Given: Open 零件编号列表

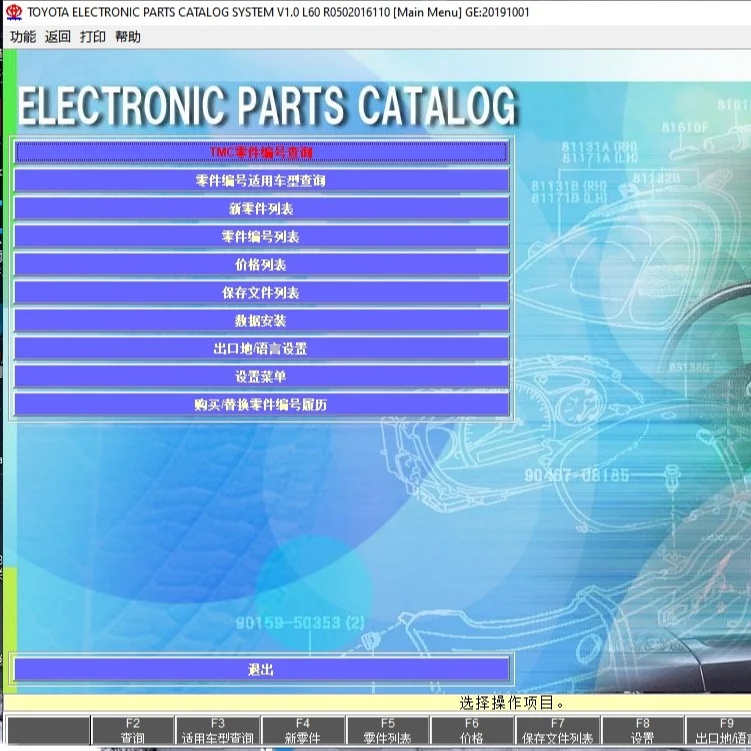Looking at the screenshot, I should pos(261,237).
